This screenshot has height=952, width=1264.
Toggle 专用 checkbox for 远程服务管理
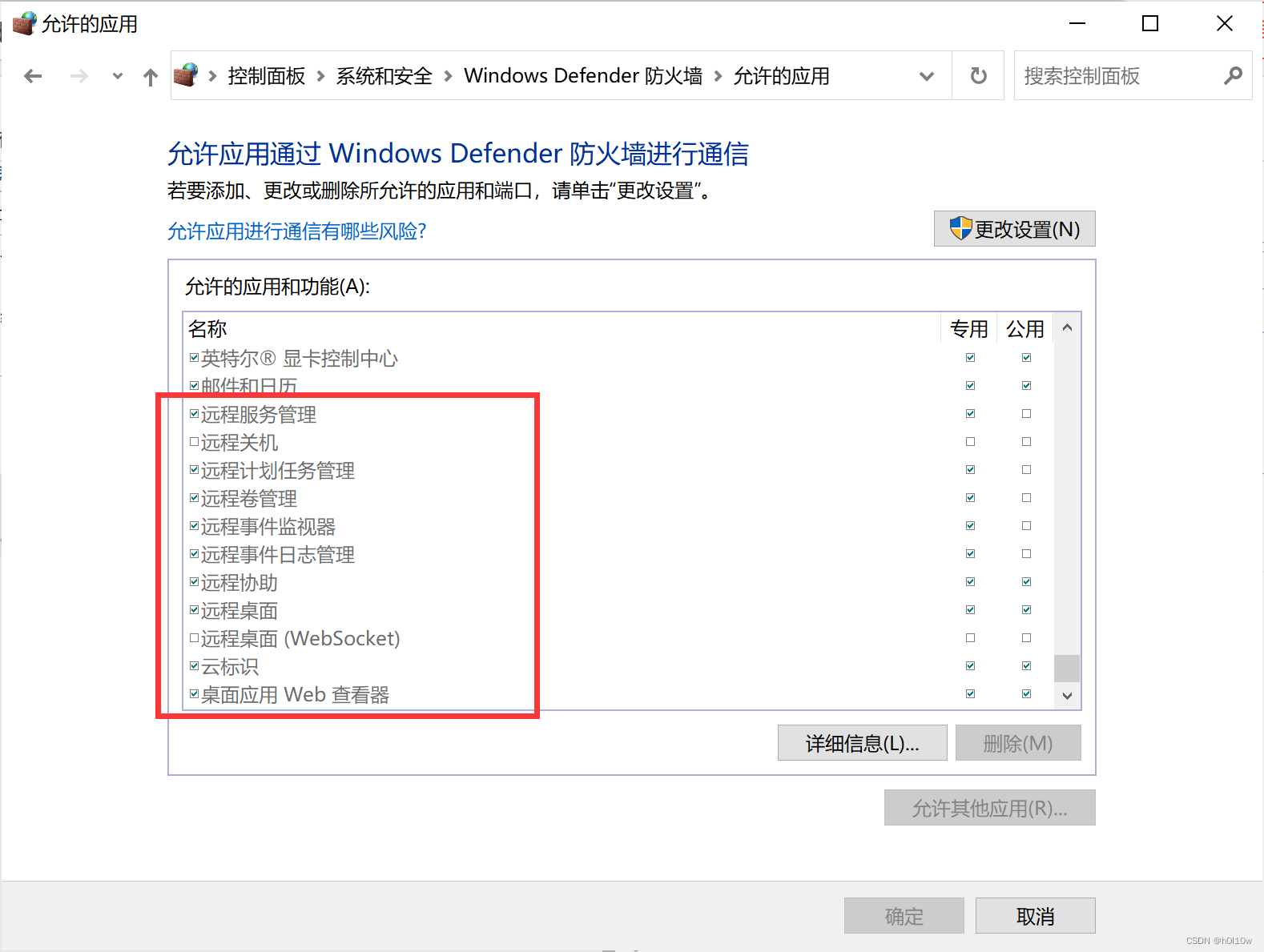click(970, 414)
